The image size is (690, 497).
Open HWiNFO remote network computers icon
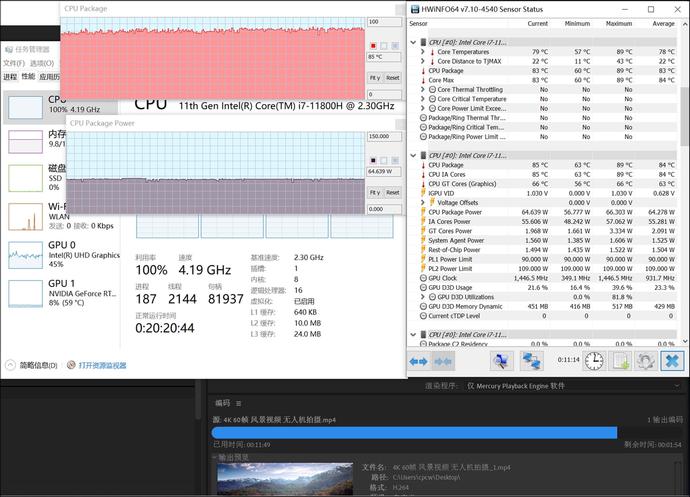(x=532, y=361)
